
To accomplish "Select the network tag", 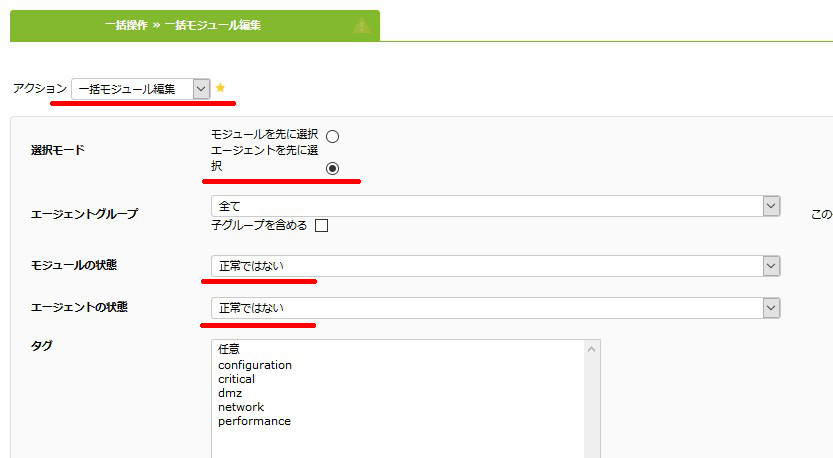I will (241, 407).
